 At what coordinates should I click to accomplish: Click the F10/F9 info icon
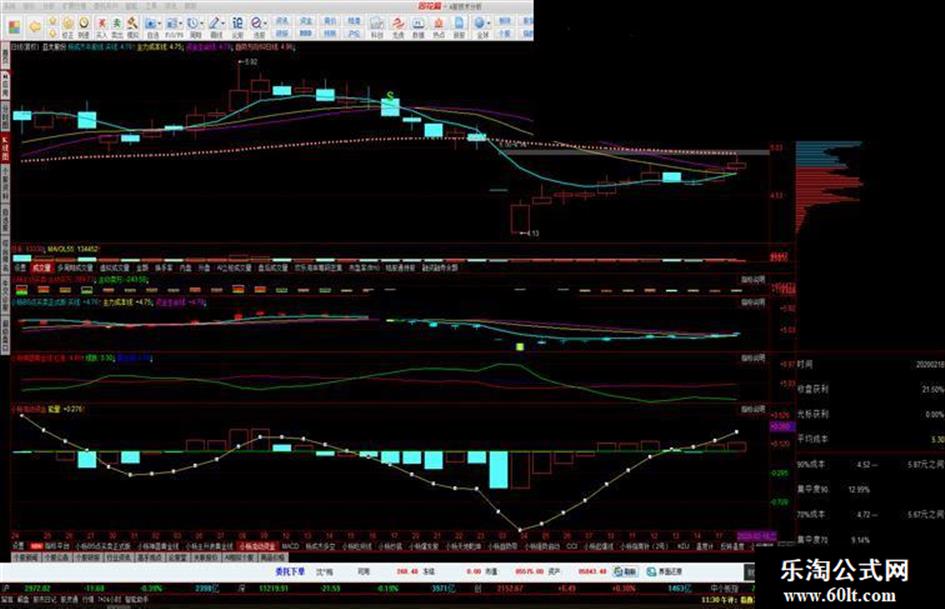pos(172,27)
